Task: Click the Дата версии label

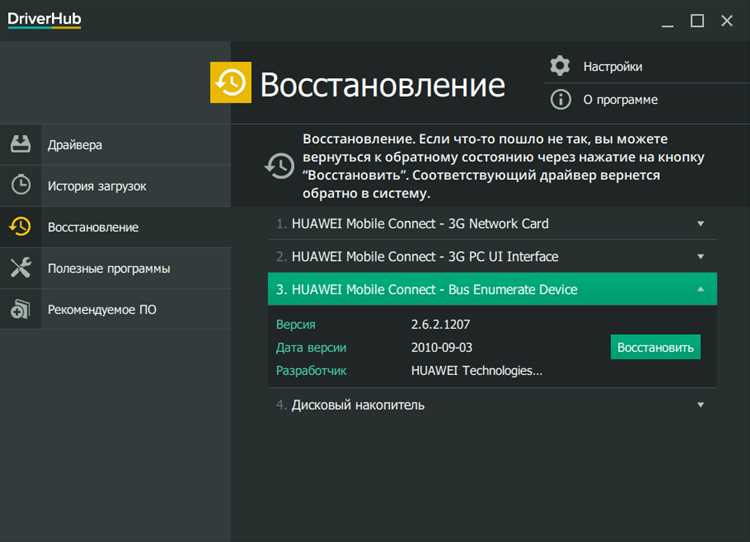Action: tap(311, 347)
